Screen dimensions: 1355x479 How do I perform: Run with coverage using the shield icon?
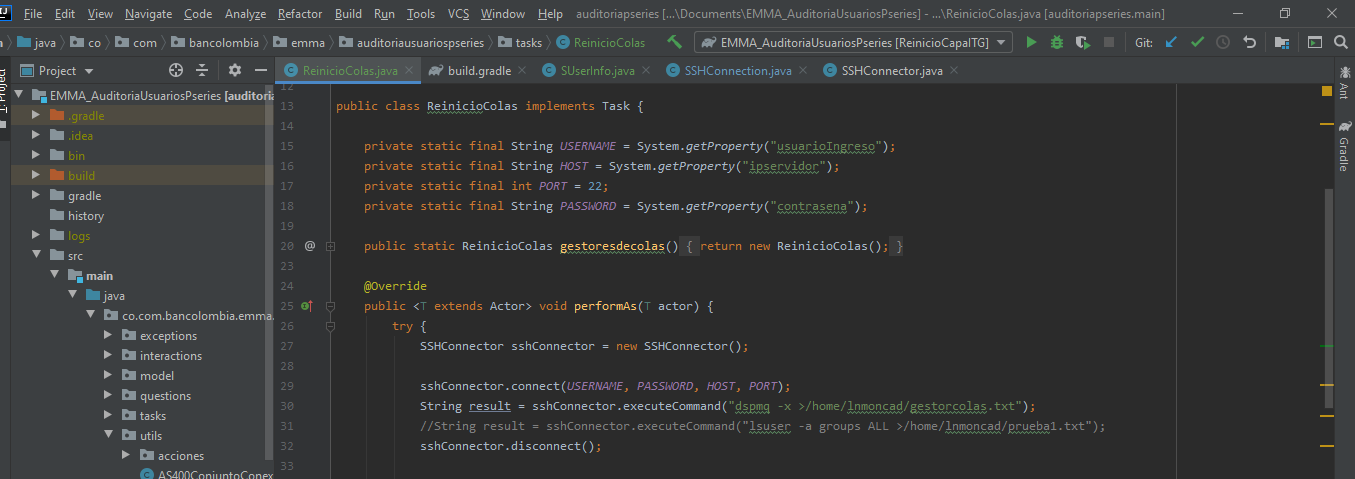pyautogui.click(x=1083, y=43)
